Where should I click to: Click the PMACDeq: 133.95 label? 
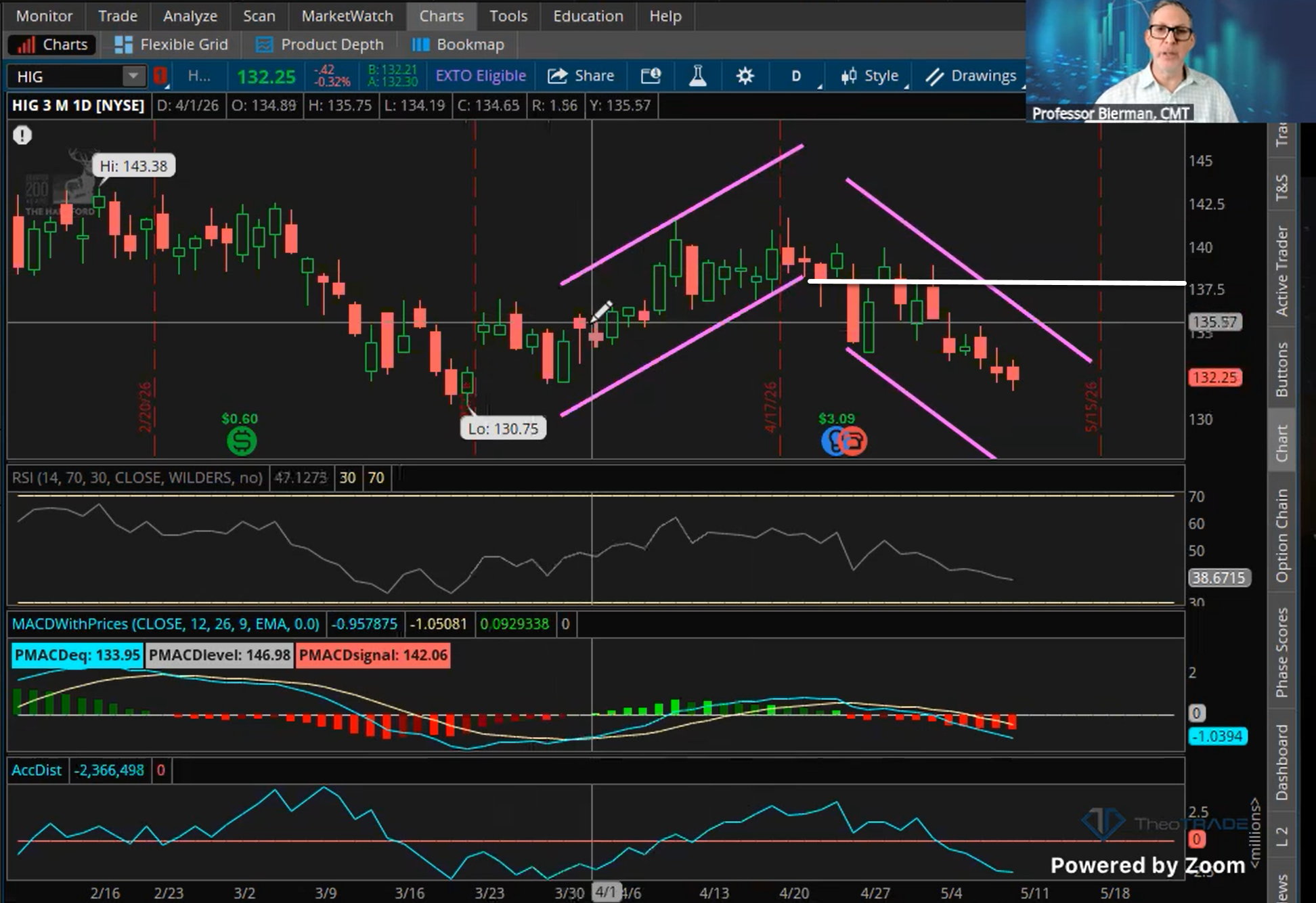click(x=77, y=655)
